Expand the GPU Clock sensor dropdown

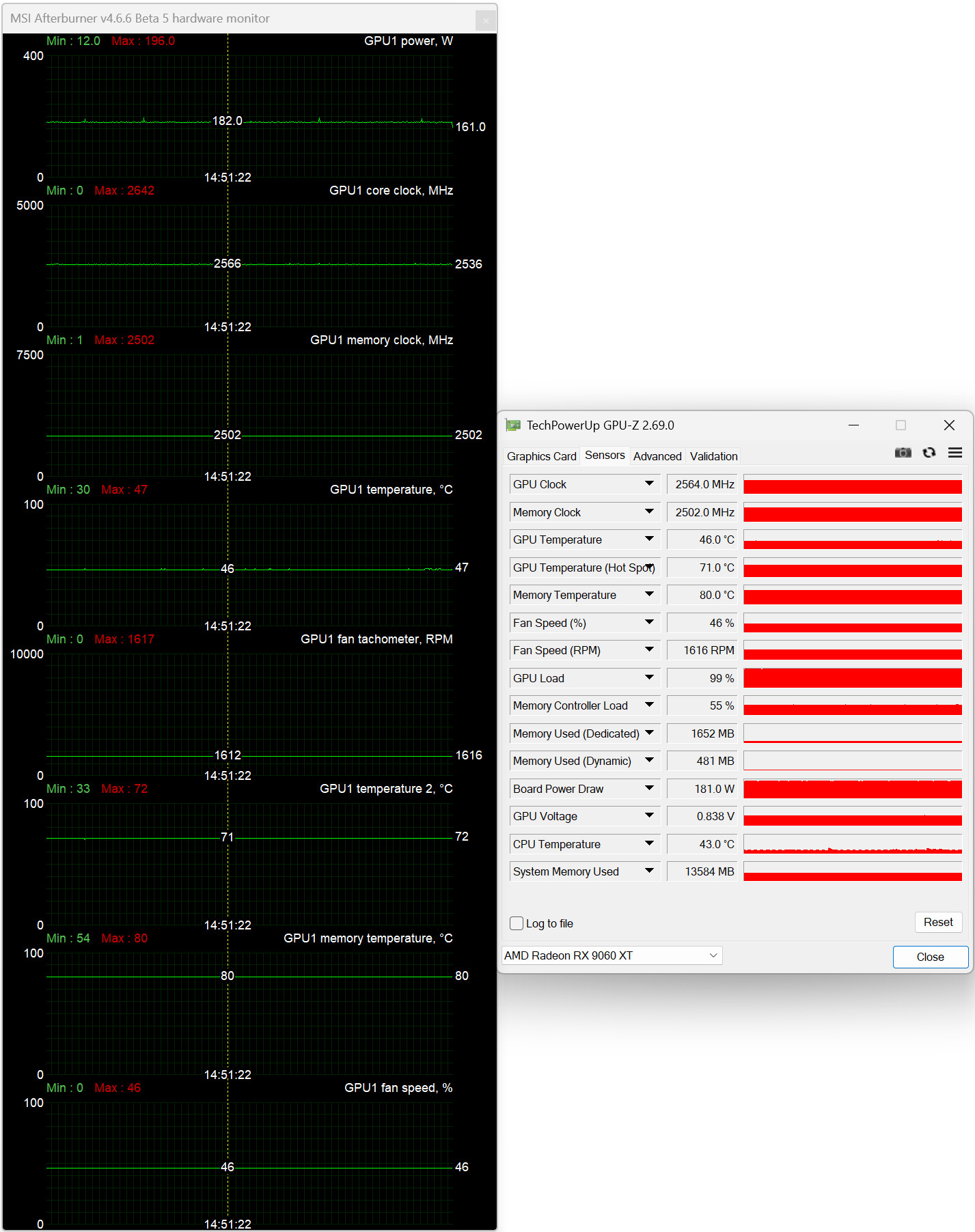point(648,484)
